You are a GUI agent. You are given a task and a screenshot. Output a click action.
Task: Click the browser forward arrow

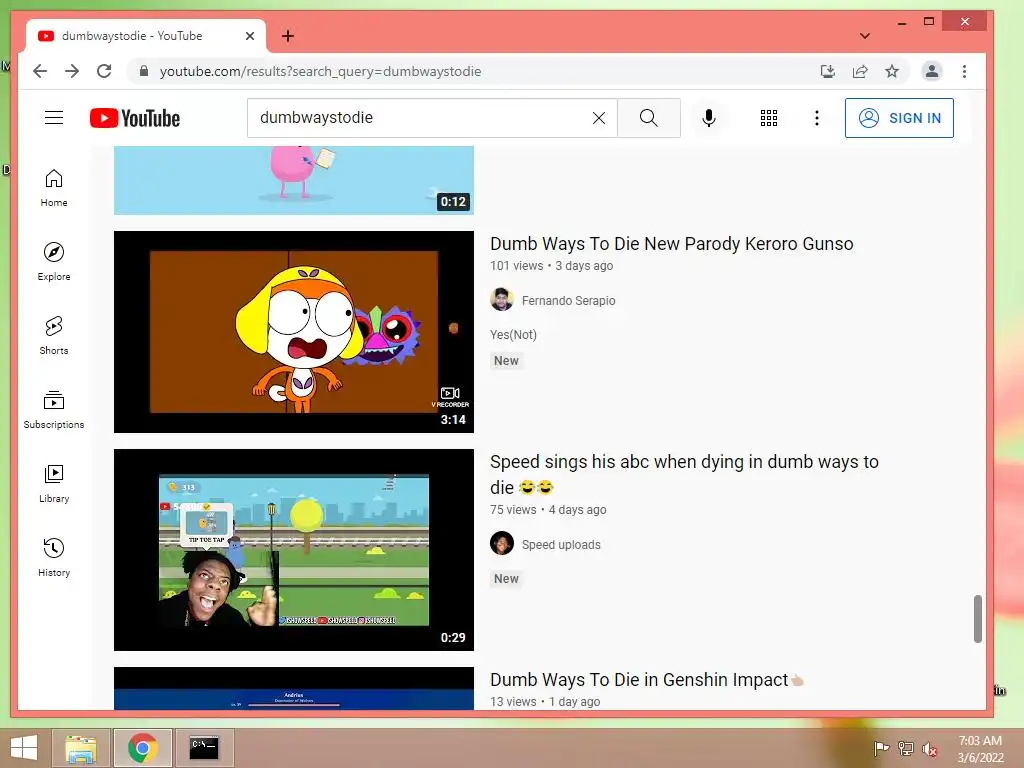tap(72, 71)
